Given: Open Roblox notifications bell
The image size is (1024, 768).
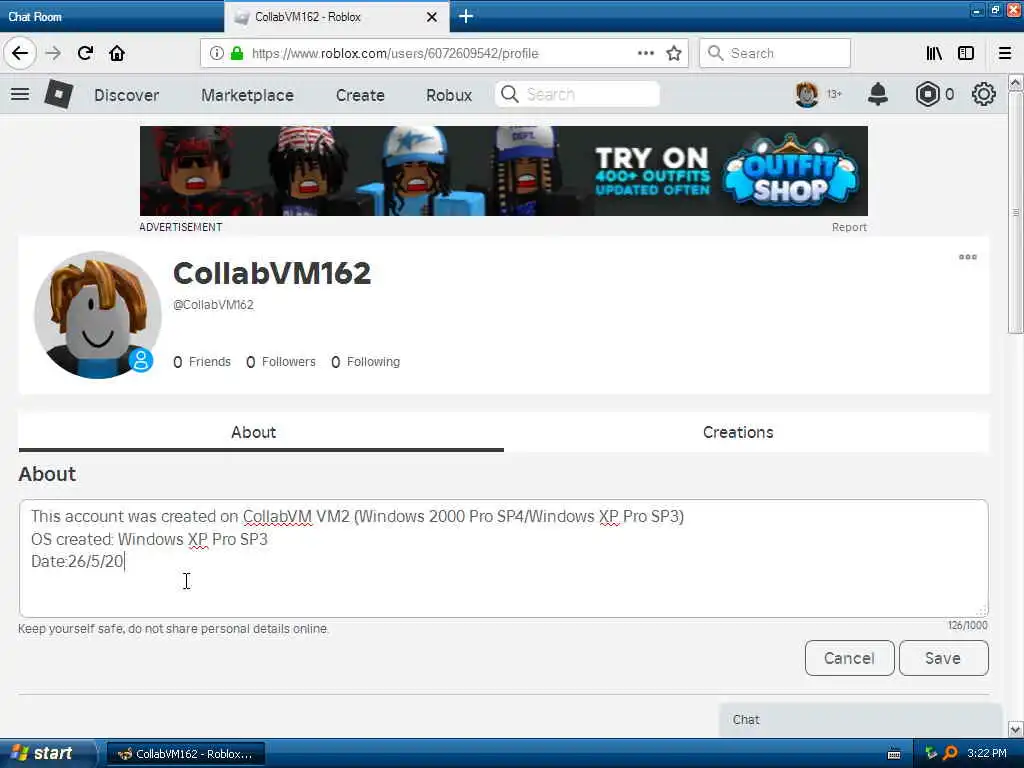Looking at the screenshot, I should click(x=878, y=95).
